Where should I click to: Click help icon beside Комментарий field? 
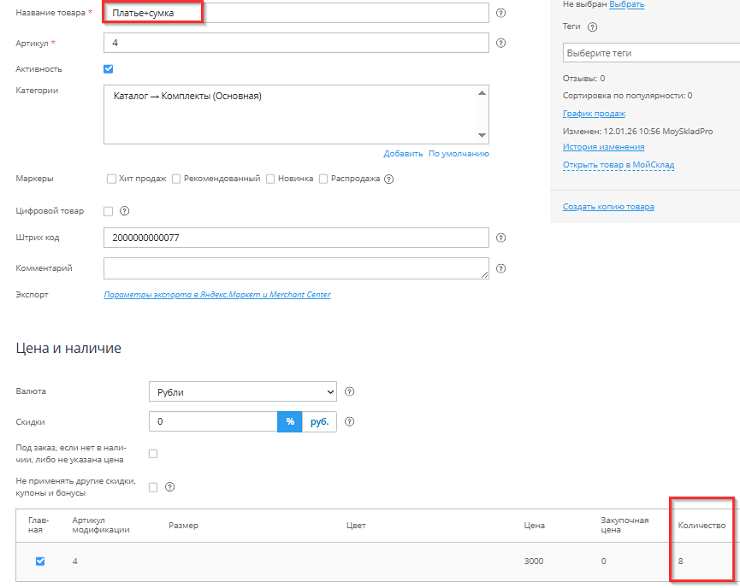tap(500, 268)
